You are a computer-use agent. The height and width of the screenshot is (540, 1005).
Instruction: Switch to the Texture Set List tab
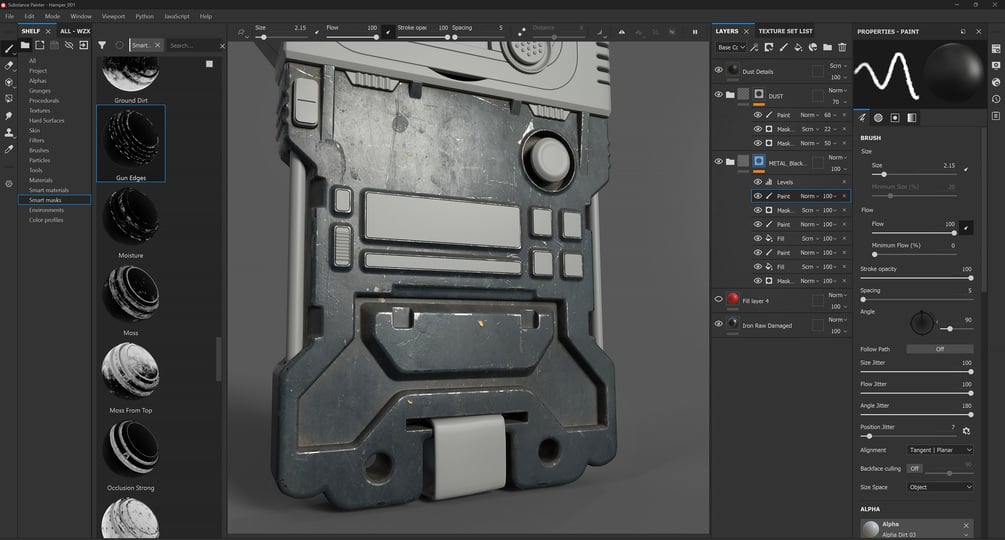[x=785, y=31]
